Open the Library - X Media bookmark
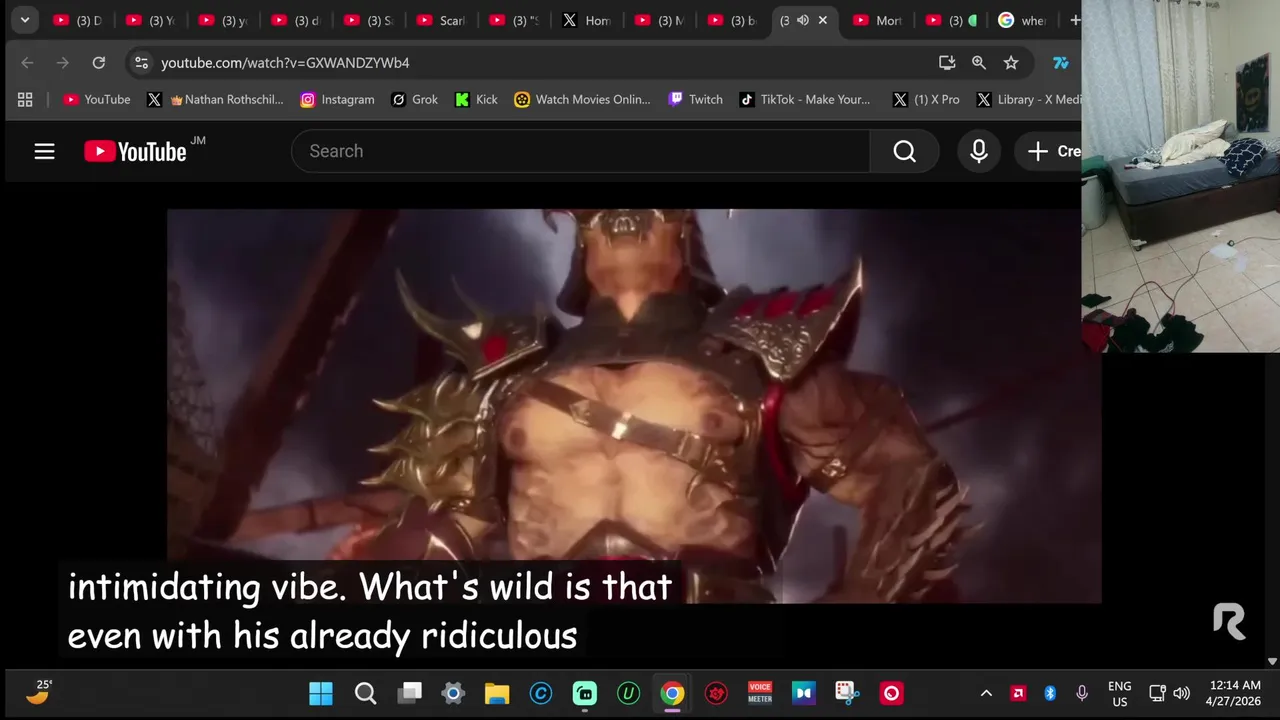 tap(1028, 99)
